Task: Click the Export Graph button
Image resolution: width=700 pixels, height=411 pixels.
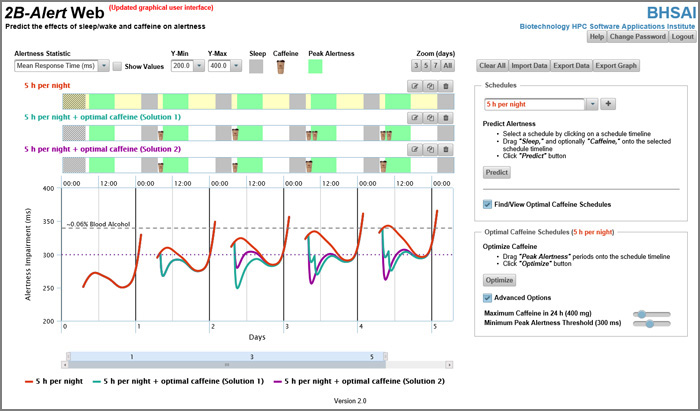Action: point(616,66)
